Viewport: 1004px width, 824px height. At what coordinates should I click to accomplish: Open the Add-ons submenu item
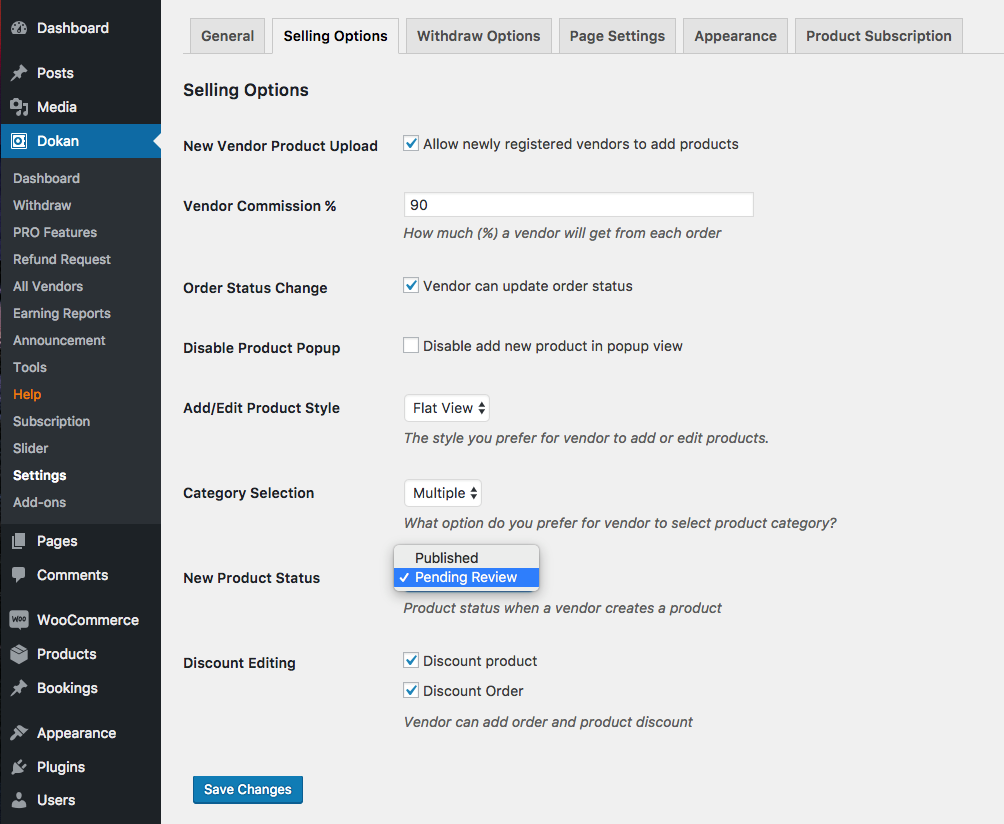40,502
